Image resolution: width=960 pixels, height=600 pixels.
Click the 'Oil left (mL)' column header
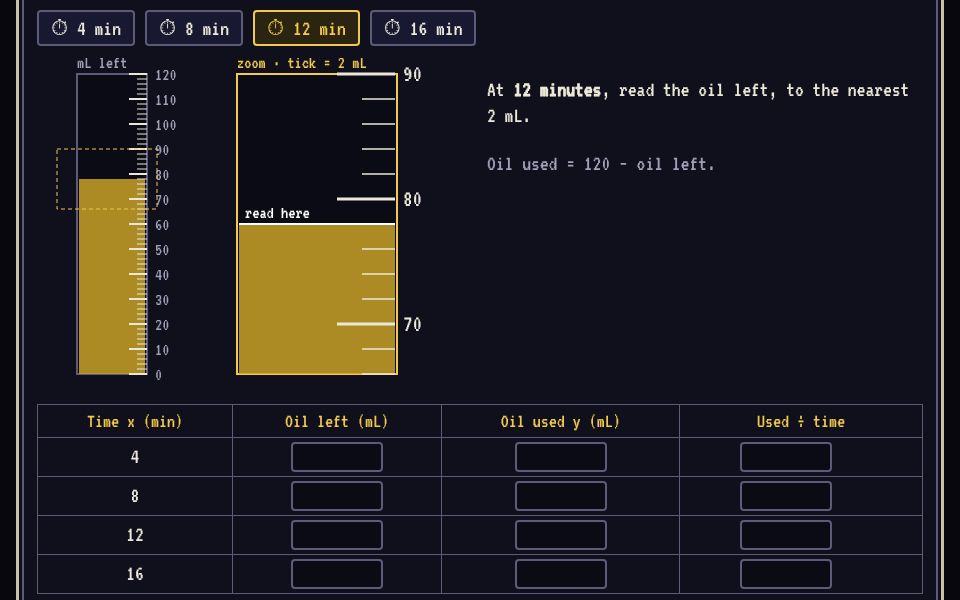[x=336, y=422]
